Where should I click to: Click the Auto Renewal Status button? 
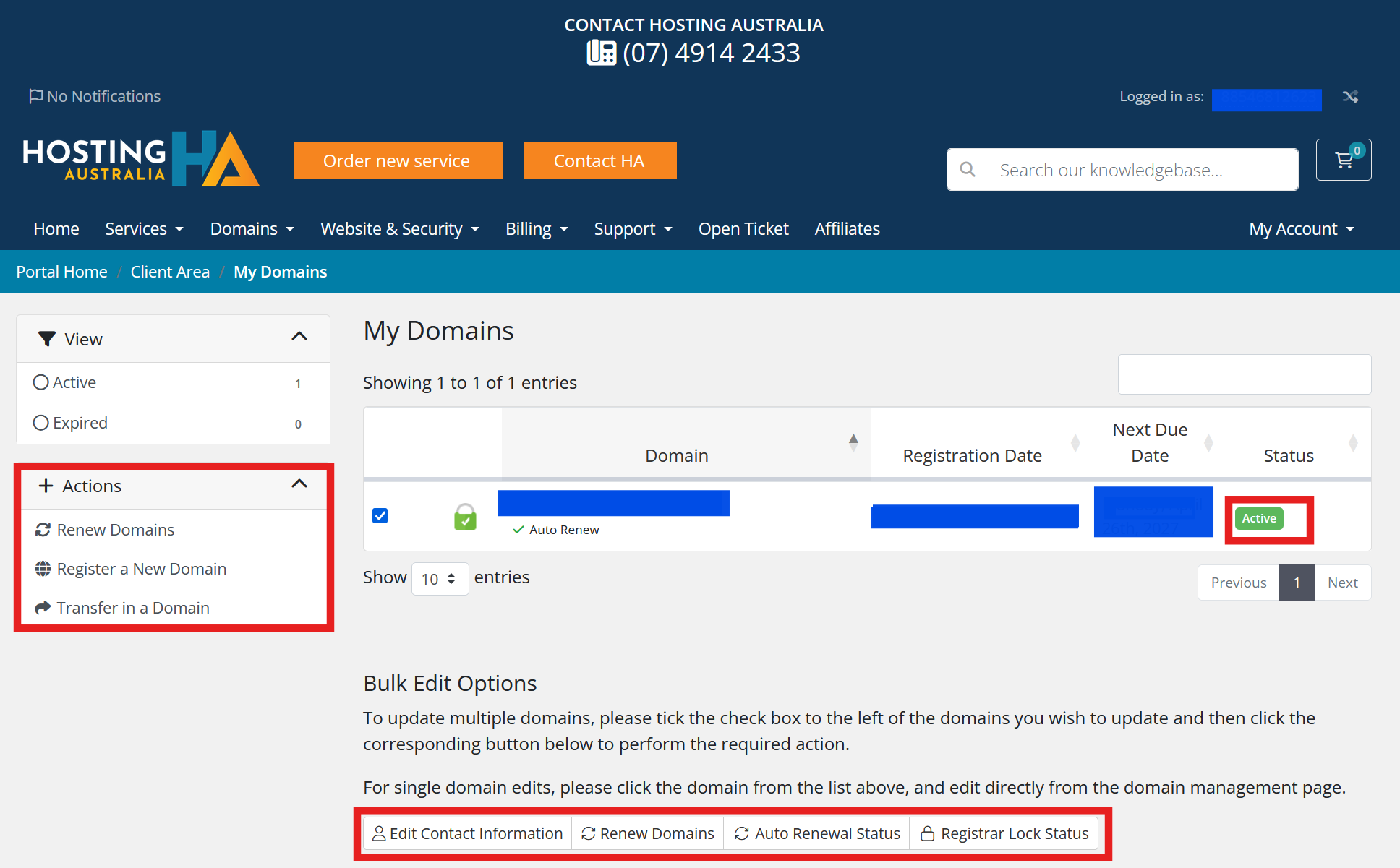[x=817, y=833]
